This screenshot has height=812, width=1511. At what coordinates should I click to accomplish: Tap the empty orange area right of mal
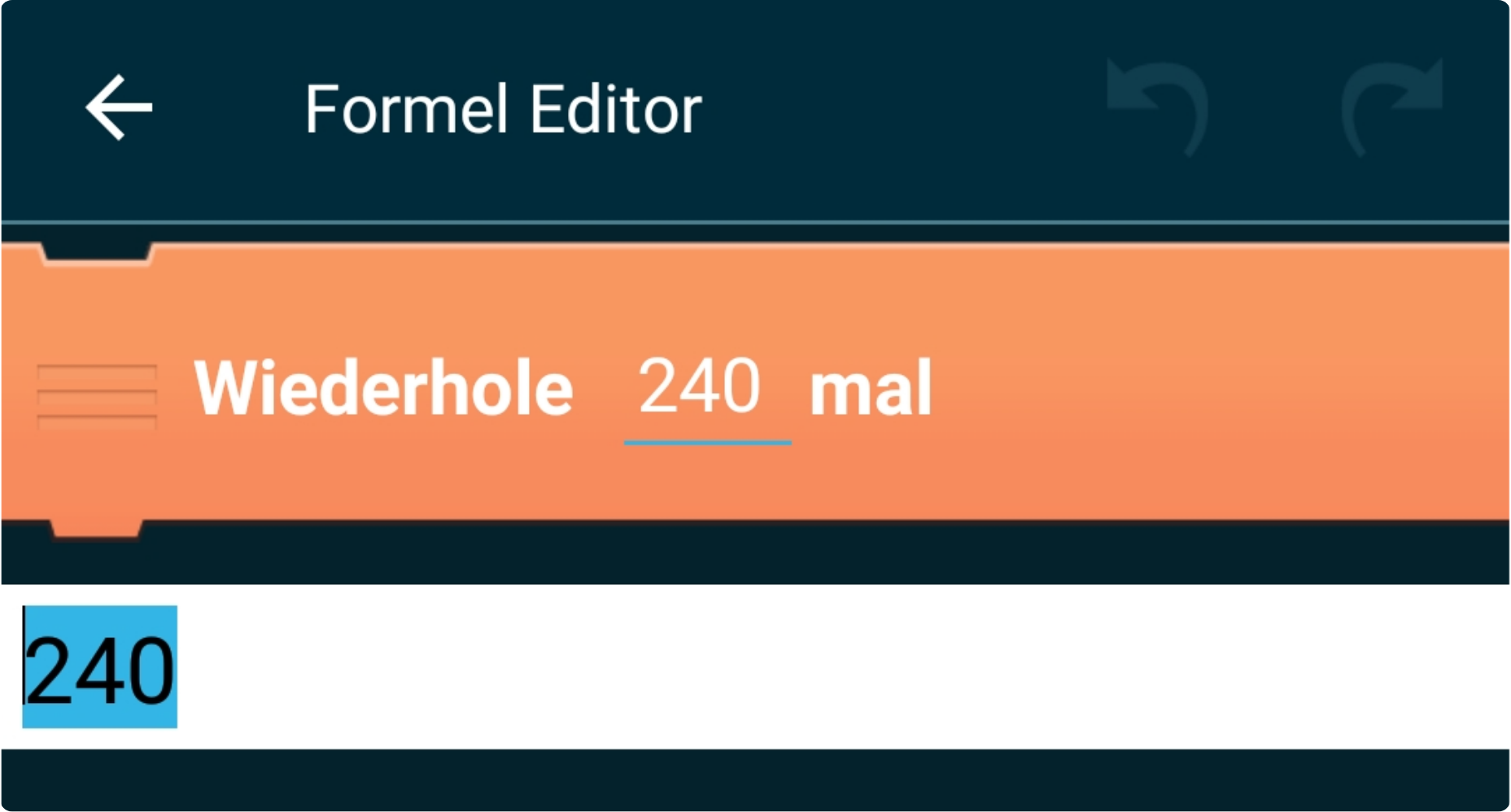[x=1221, y=388]
